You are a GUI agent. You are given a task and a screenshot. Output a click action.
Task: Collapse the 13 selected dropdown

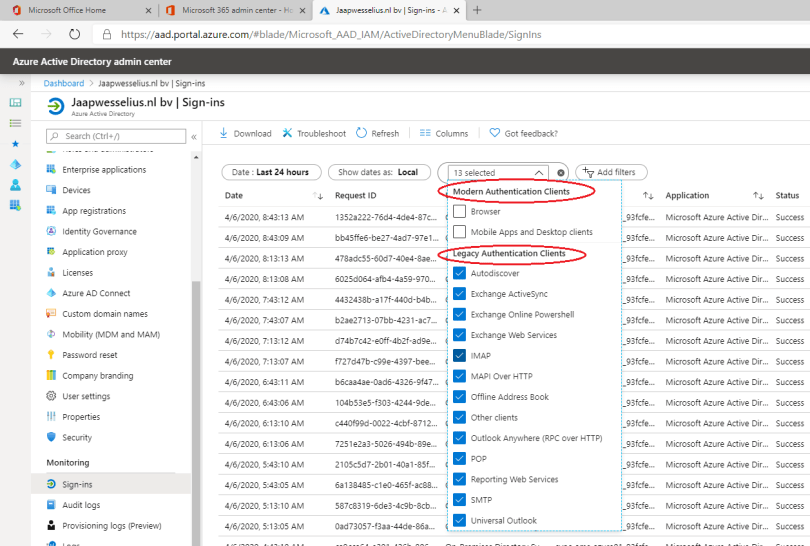[539, 172]
